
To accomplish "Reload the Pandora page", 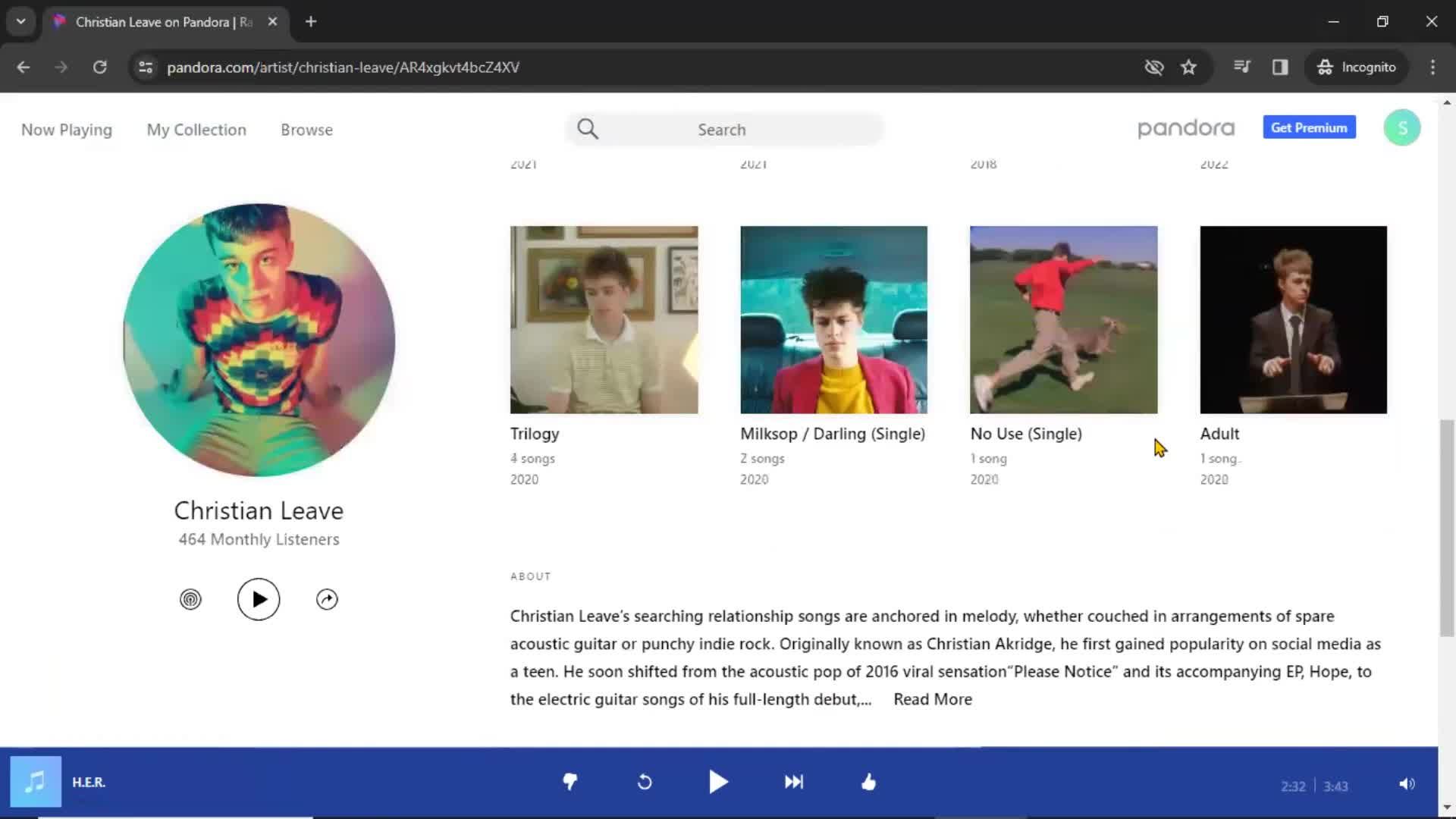I will coord(99,67).
